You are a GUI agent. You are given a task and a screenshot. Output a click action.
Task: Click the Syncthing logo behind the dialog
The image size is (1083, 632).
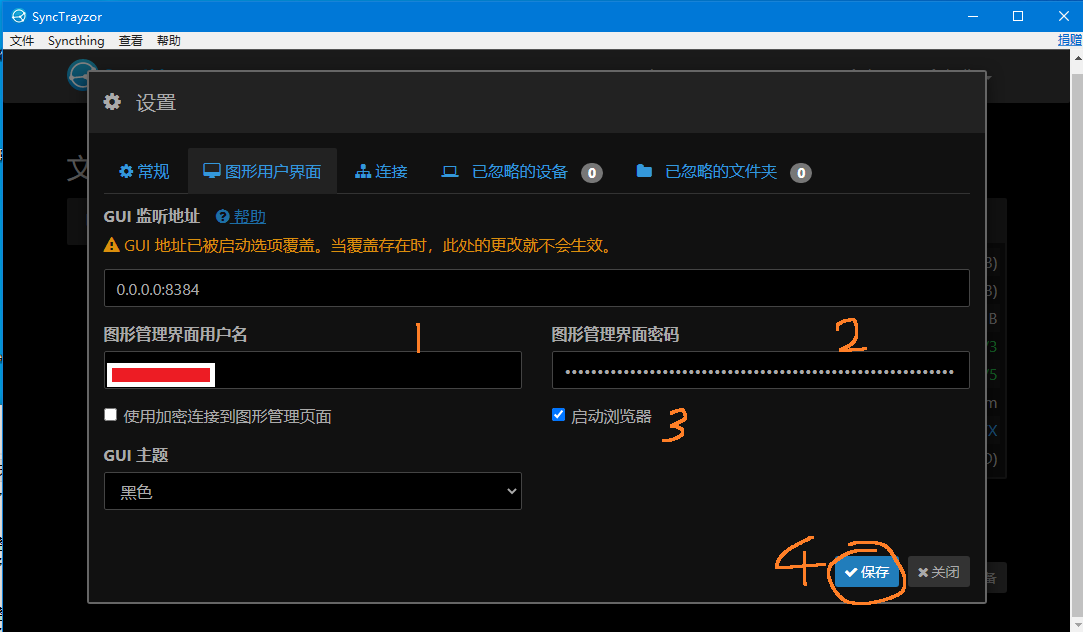pyautogui.click(x=81, y=74)
